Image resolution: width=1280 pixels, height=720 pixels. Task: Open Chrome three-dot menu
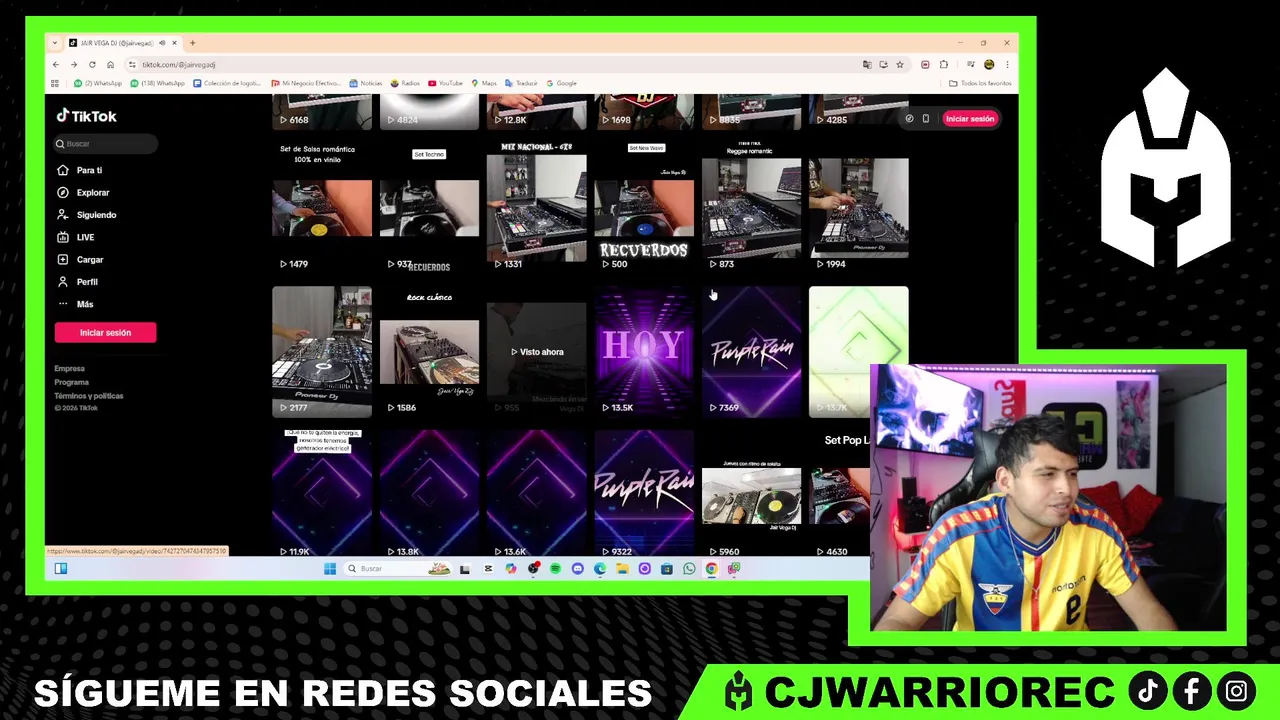tap(1007, 64)
